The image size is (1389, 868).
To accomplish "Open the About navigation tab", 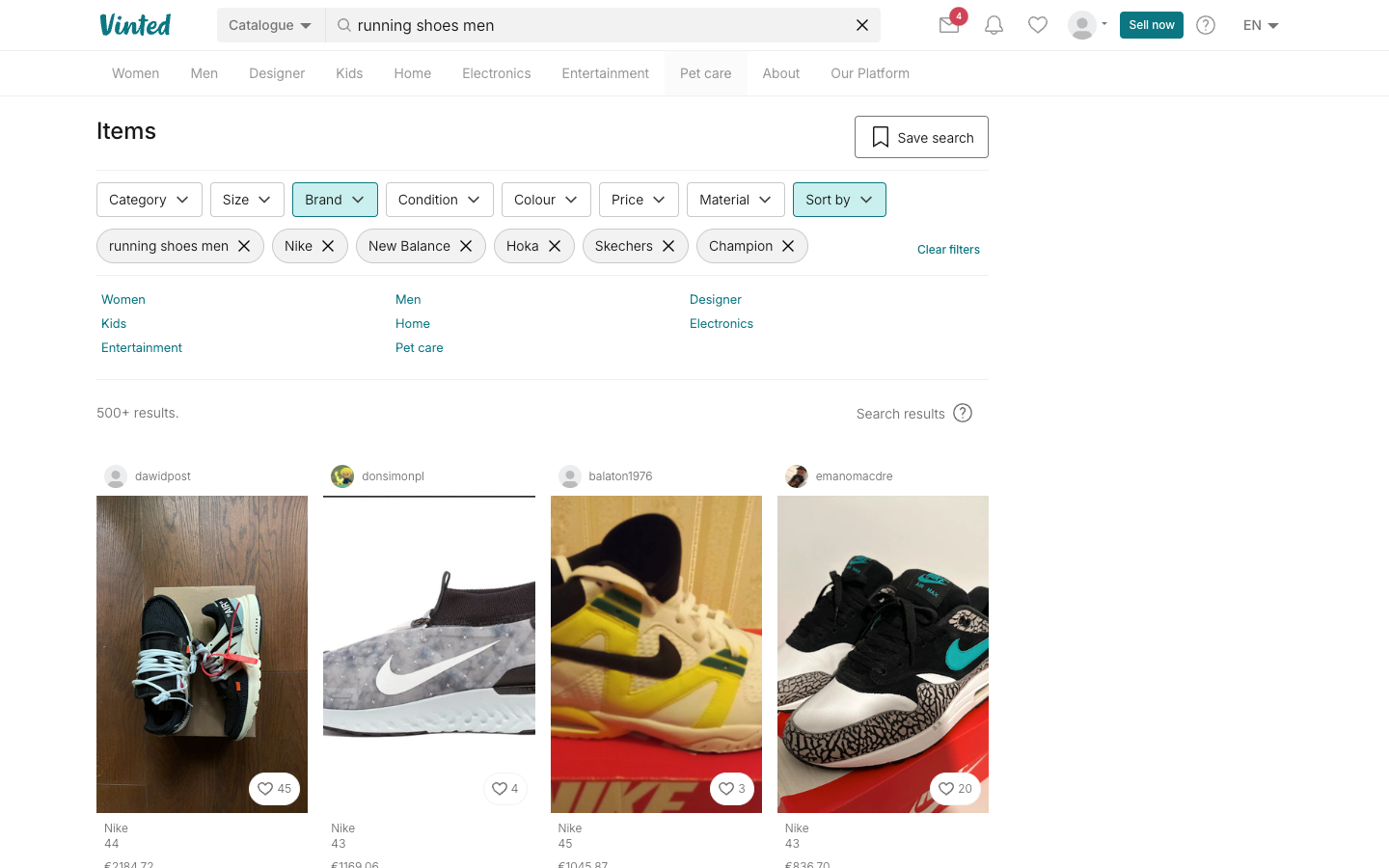I will (781, 73).
